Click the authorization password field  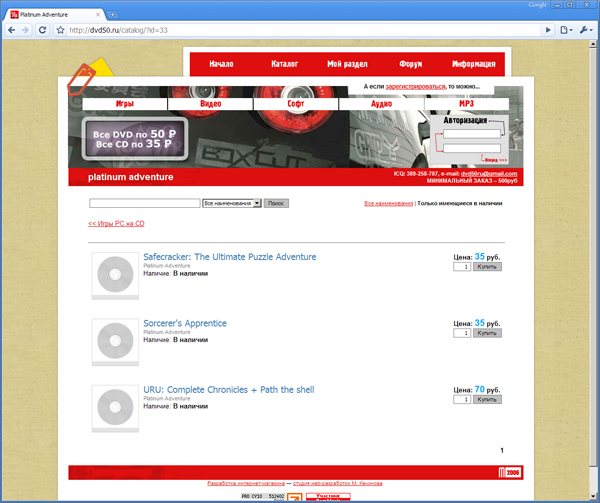(x=472, y=148)
